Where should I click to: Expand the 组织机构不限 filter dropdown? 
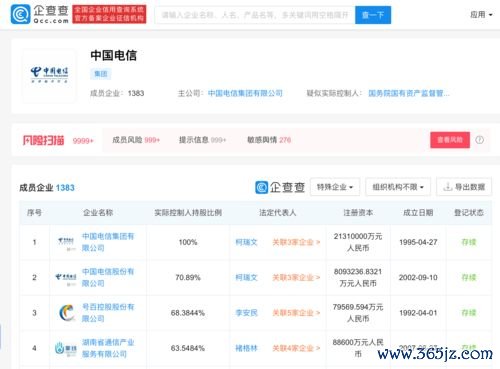tap(398, 187)
